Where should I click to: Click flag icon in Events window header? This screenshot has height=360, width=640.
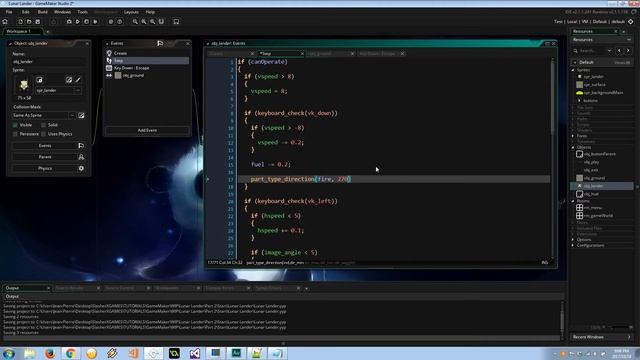click(160, 43)
